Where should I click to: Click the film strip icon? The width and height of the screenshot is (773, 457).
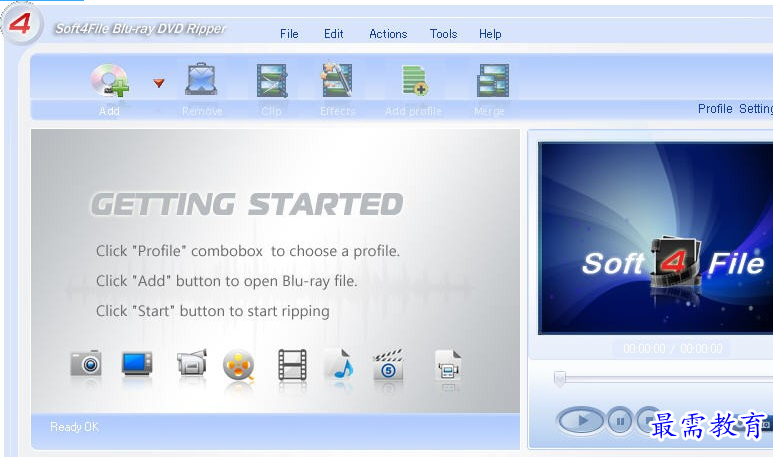292,365
